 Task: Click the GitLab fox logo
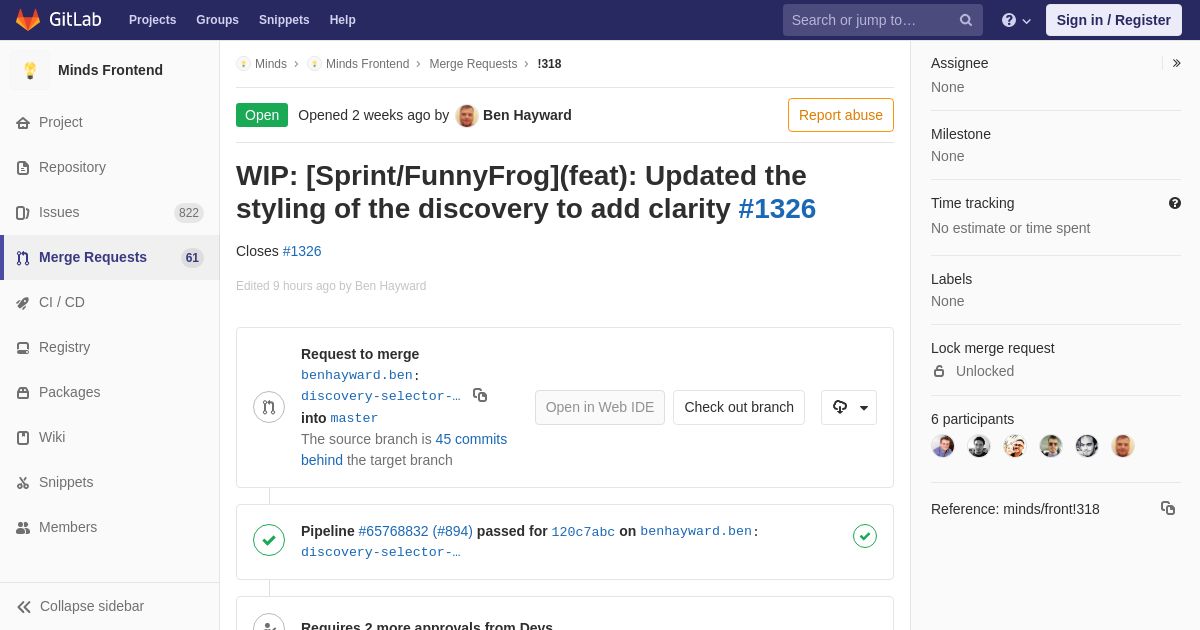point(28,20)
